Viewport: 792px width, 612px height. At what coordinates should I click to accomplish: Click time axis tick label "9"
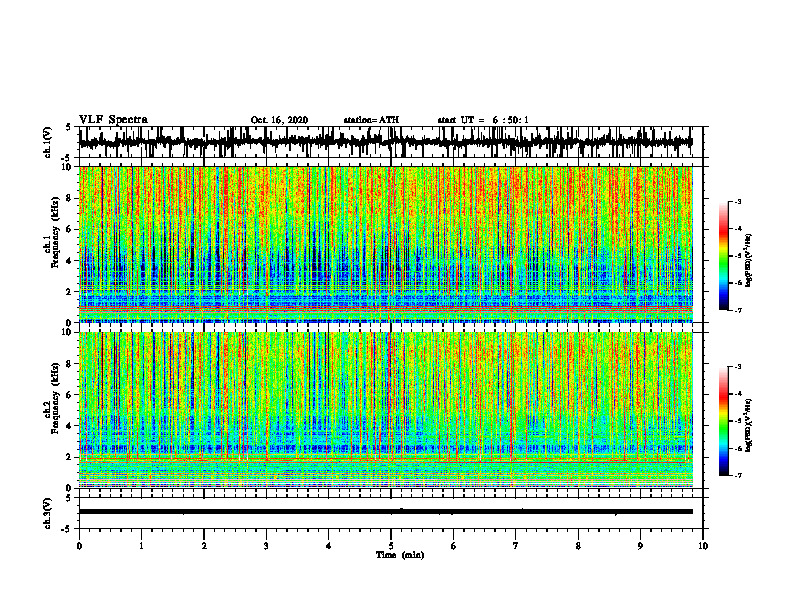[640, 546]
